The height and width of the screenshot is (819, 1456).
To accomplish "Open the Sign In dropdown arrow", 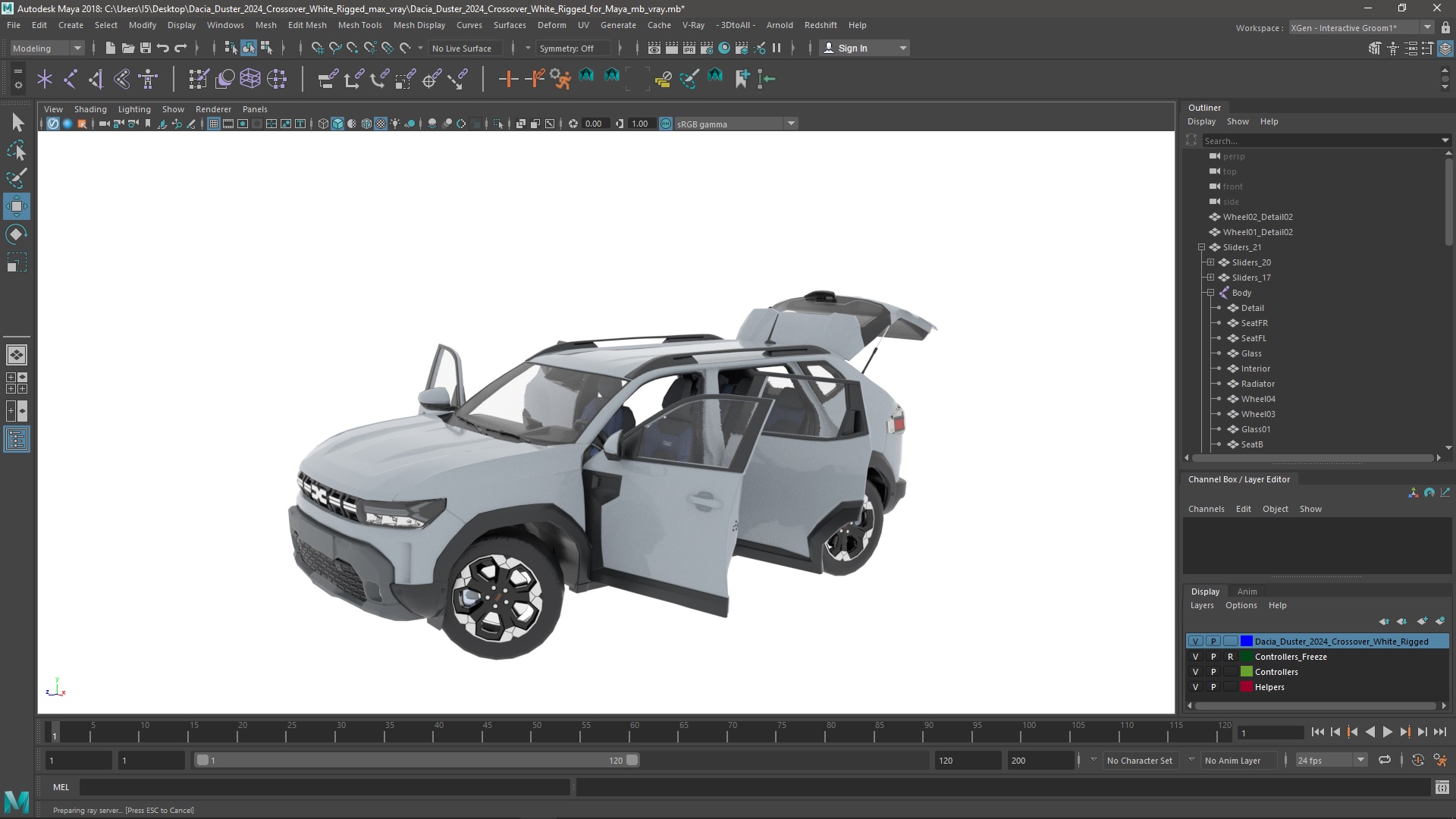I will 902,48.
